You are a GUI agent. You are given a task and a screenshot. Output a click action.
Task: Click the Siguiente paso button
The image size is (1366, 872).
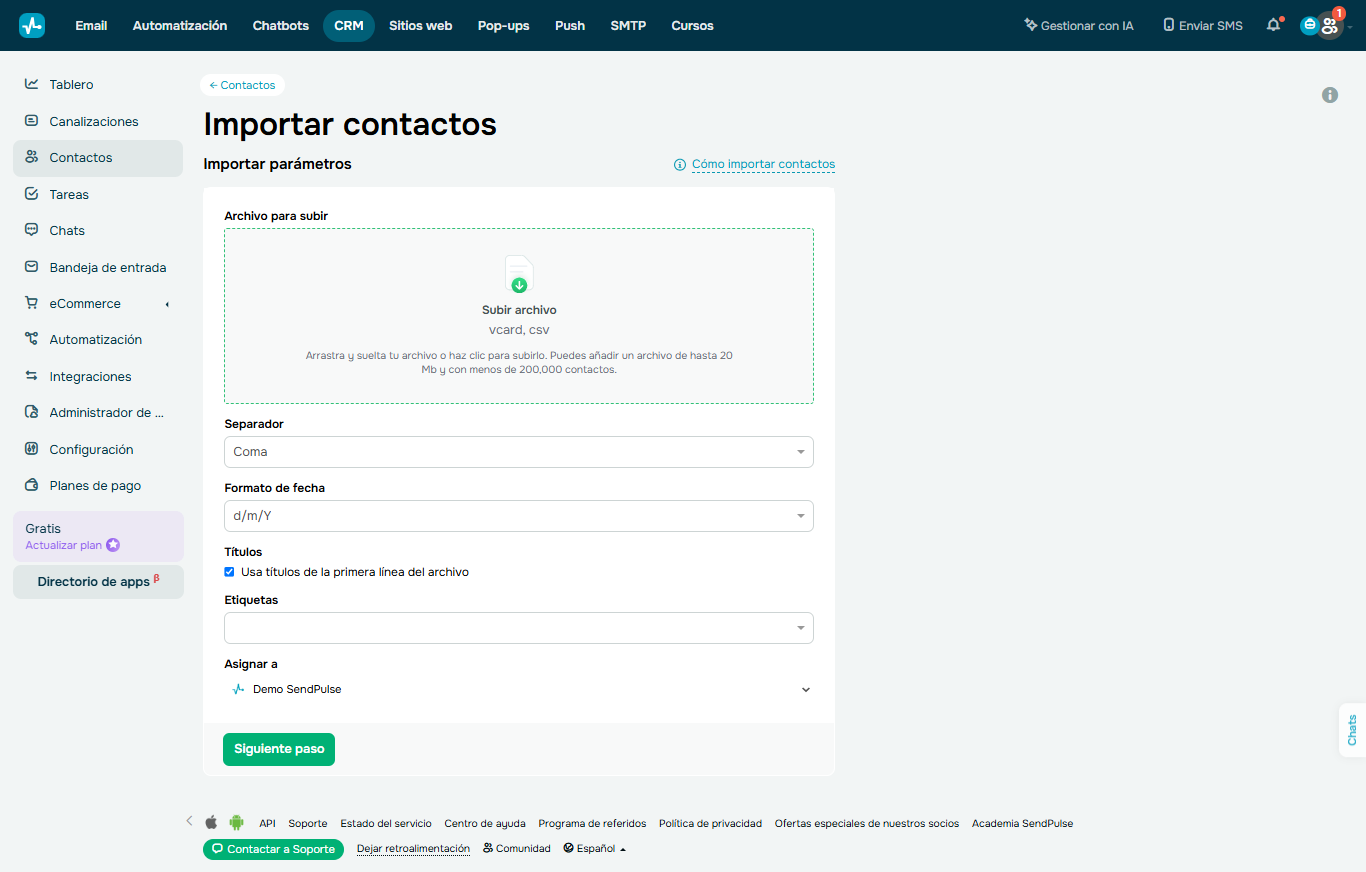[x=279, y=749]
